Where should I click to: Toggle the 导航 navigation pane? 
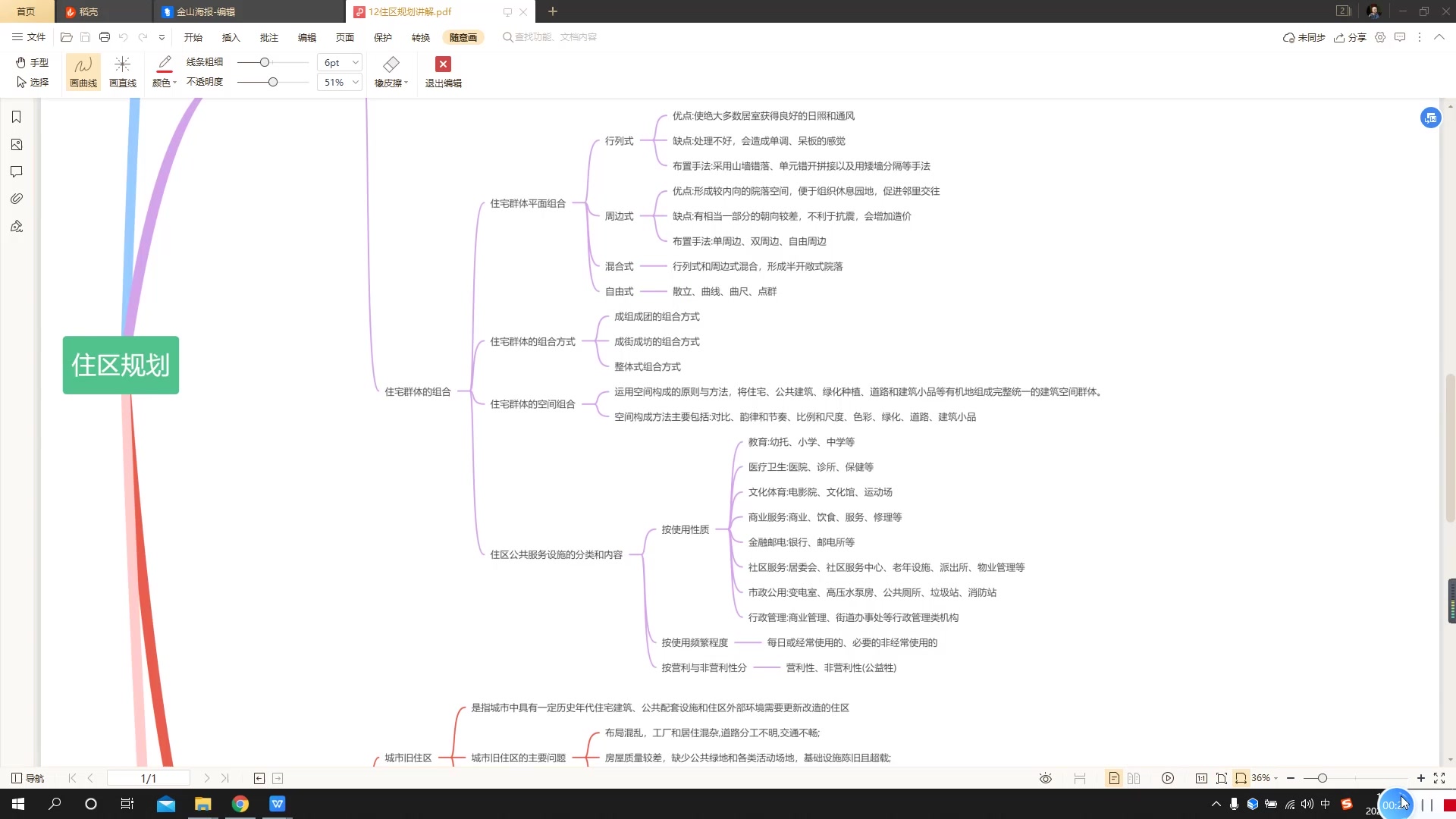pos(28,778)
